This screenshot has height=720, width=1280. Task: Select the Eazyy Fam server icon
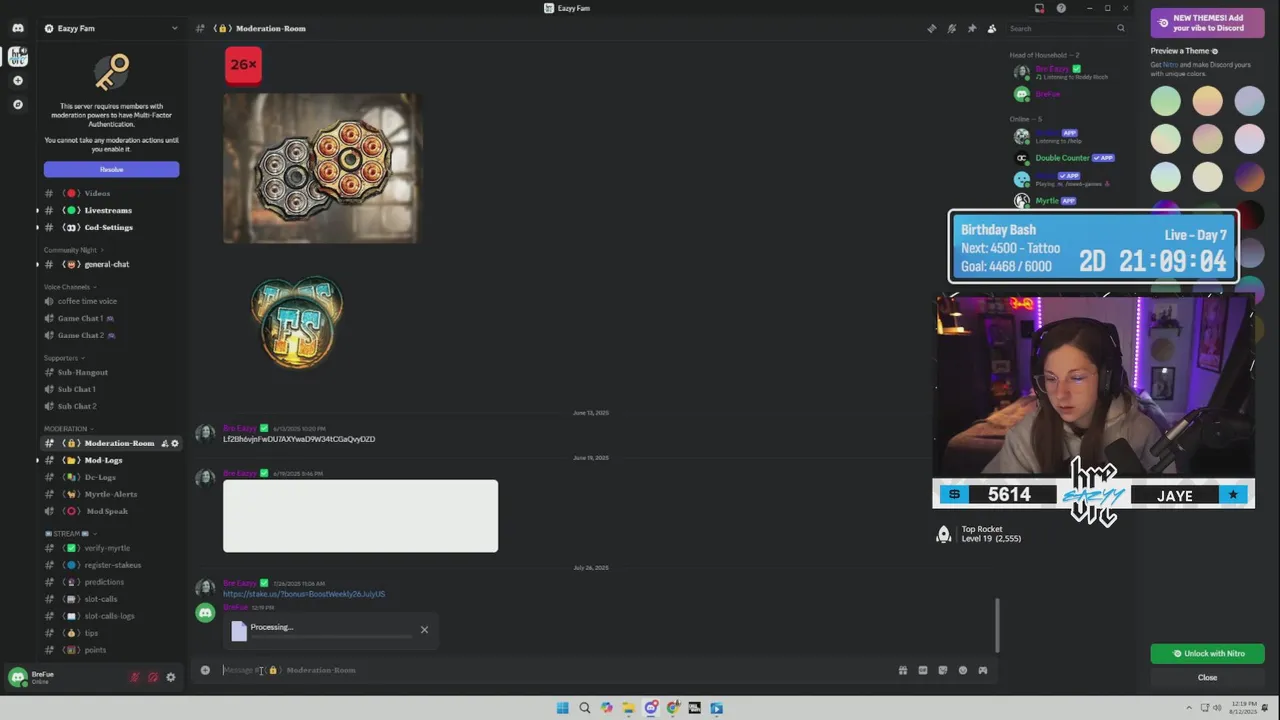pyautogui.click(x=17, y=56)
